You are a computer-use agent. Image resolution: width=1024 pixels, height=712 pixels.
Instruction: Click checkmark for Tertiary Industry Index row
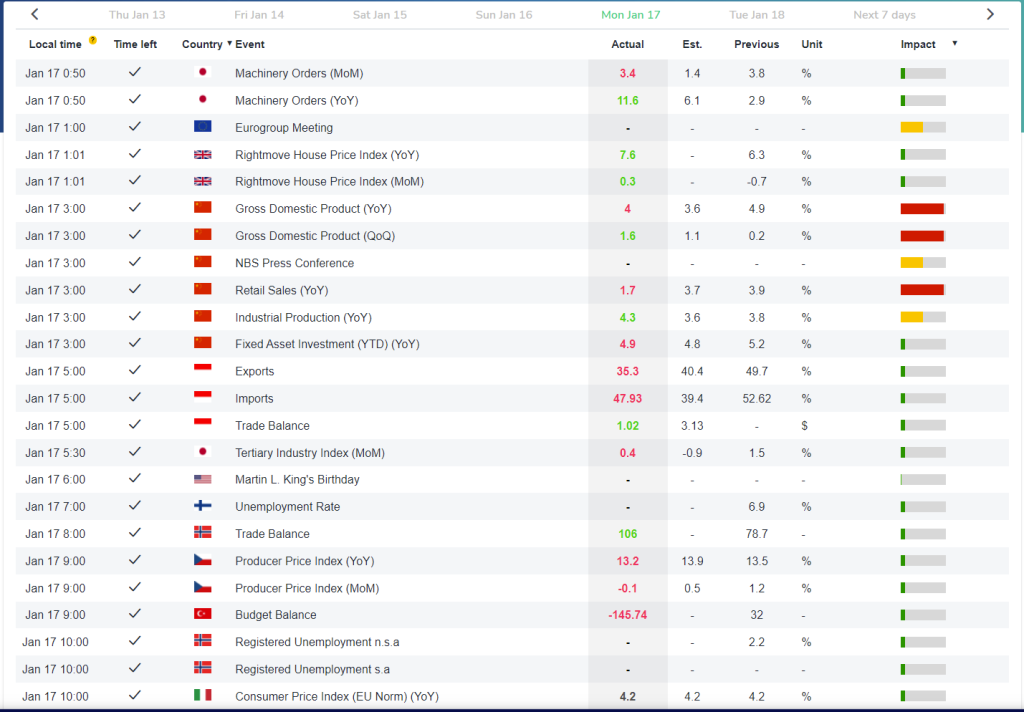coord(135,452)
